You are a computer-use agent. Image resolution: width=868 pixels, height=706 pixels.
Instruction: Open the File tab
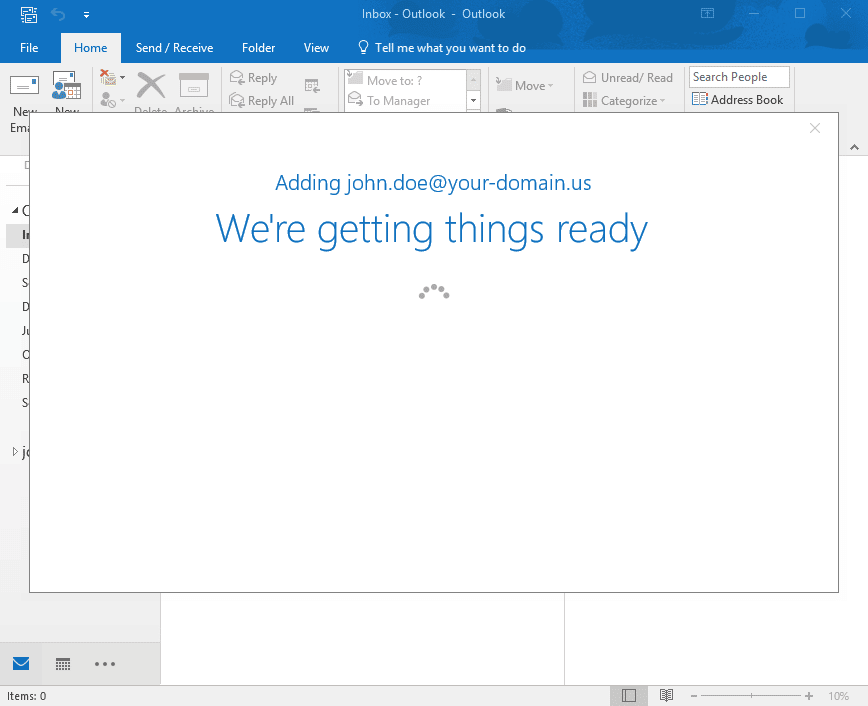point(29,48)
